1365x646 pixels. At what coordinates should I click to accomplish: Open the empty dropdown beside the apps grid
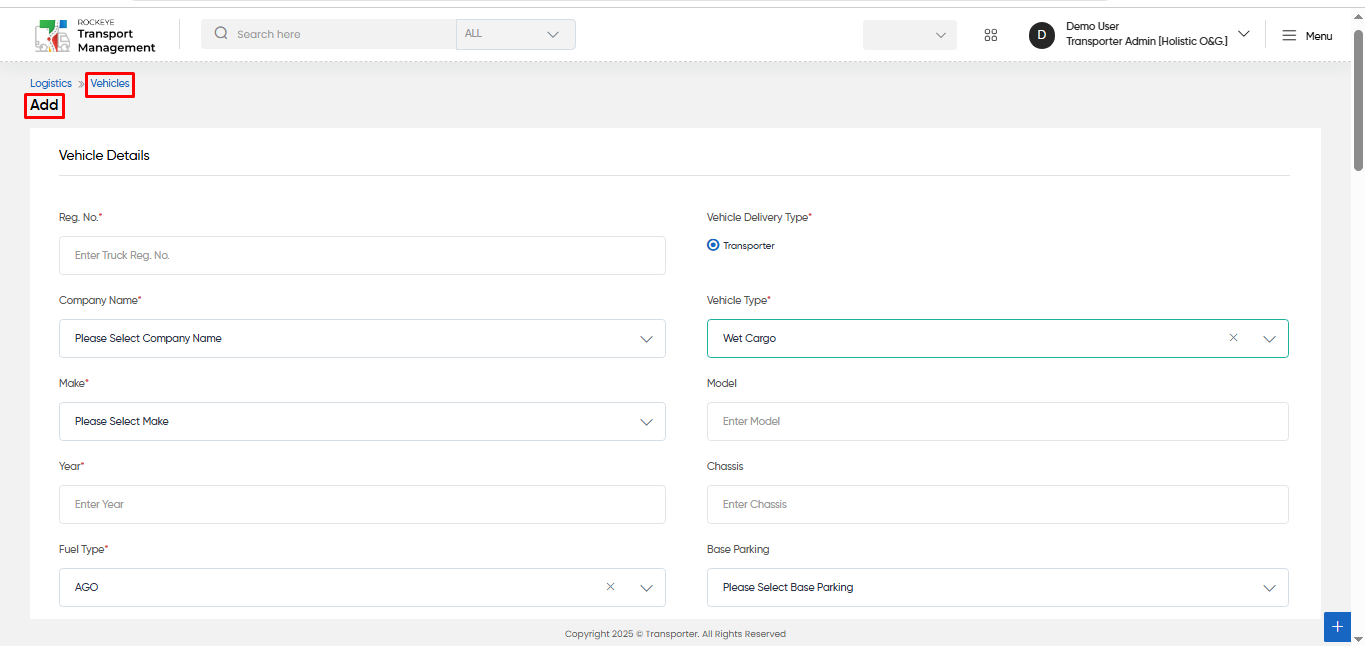click(x=910, y=35)
